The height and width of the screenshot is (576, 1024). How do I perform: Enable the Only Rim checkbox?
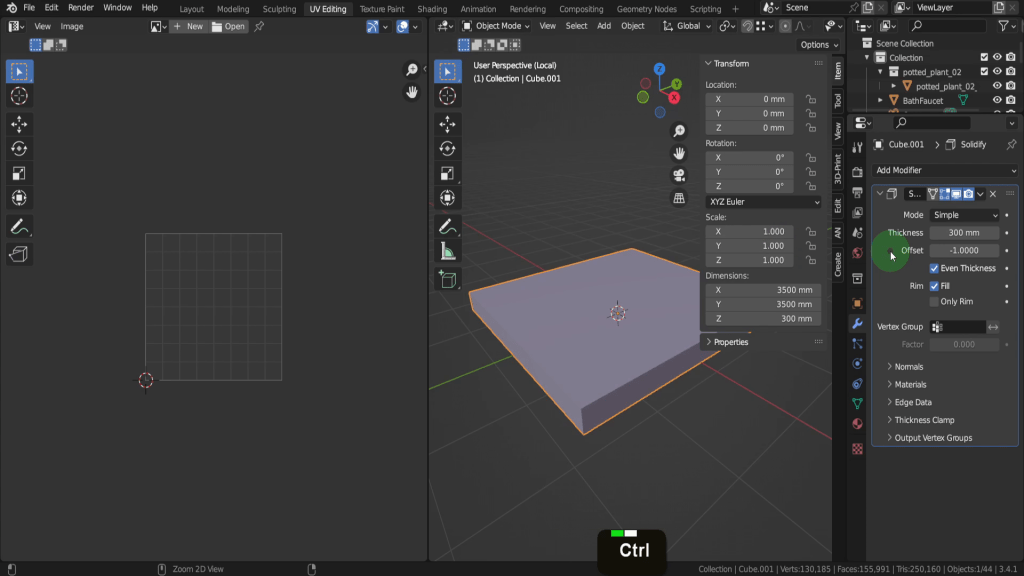tap(934, 301)
